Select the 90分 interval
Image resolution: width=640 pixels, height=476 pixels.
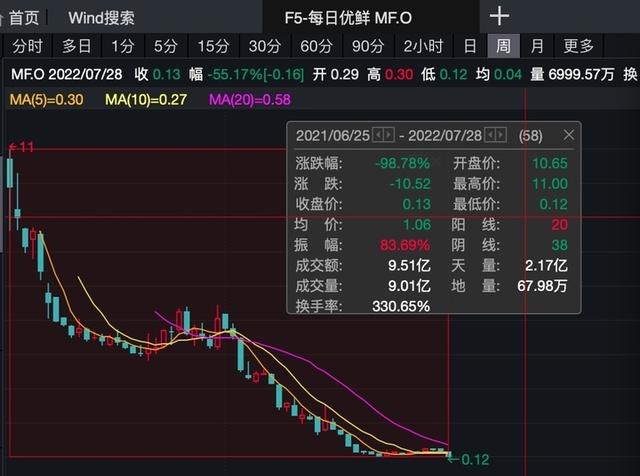[x=368, y=46]
